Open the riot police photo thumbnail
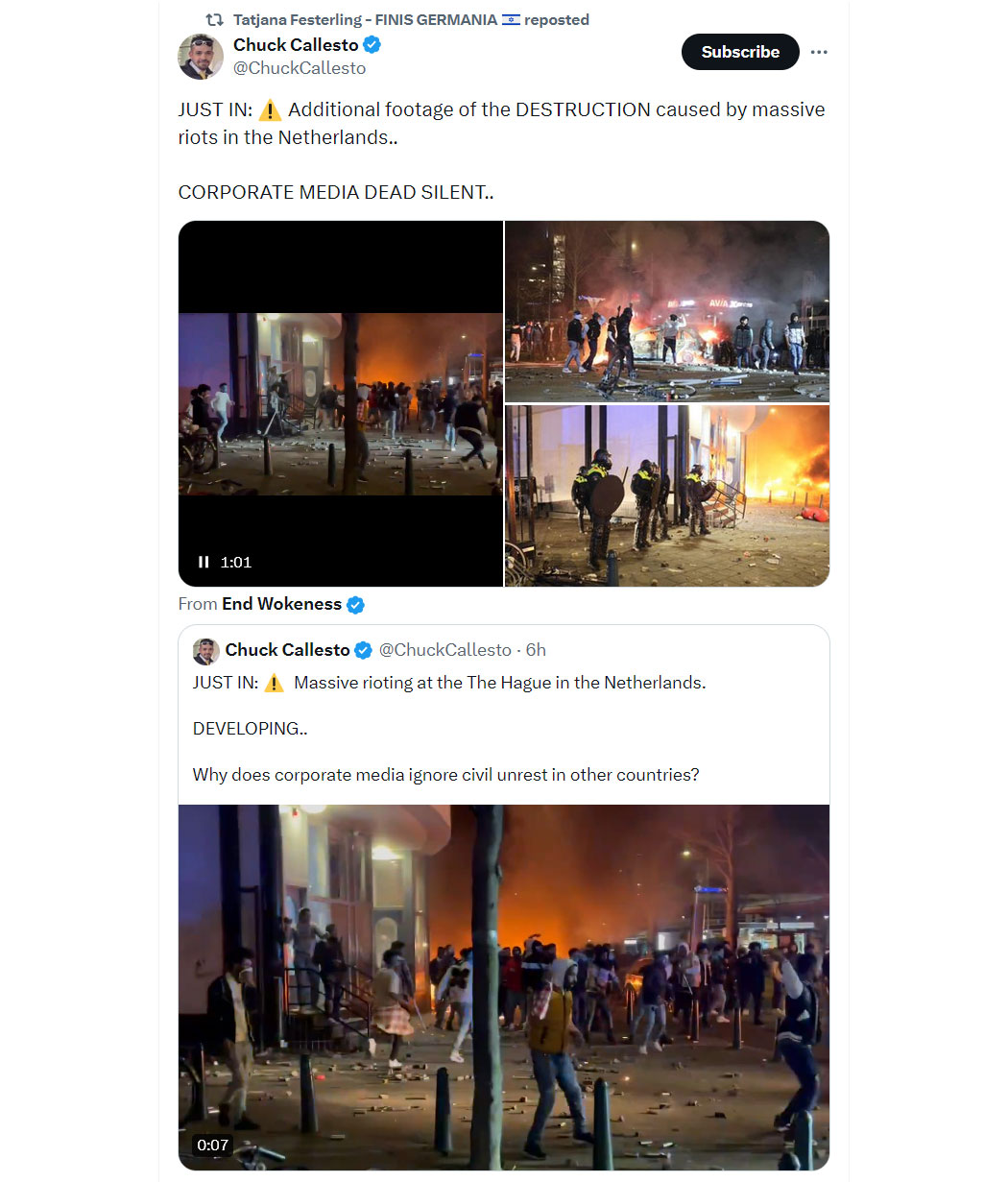 667,495
